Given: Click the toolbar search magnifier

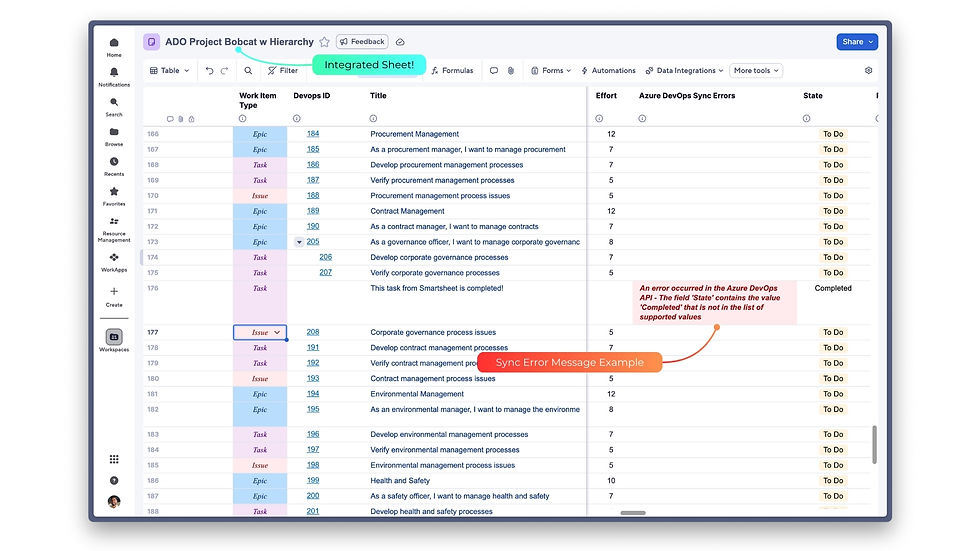Looking at the screenshot, I should (x=248, y=71).
